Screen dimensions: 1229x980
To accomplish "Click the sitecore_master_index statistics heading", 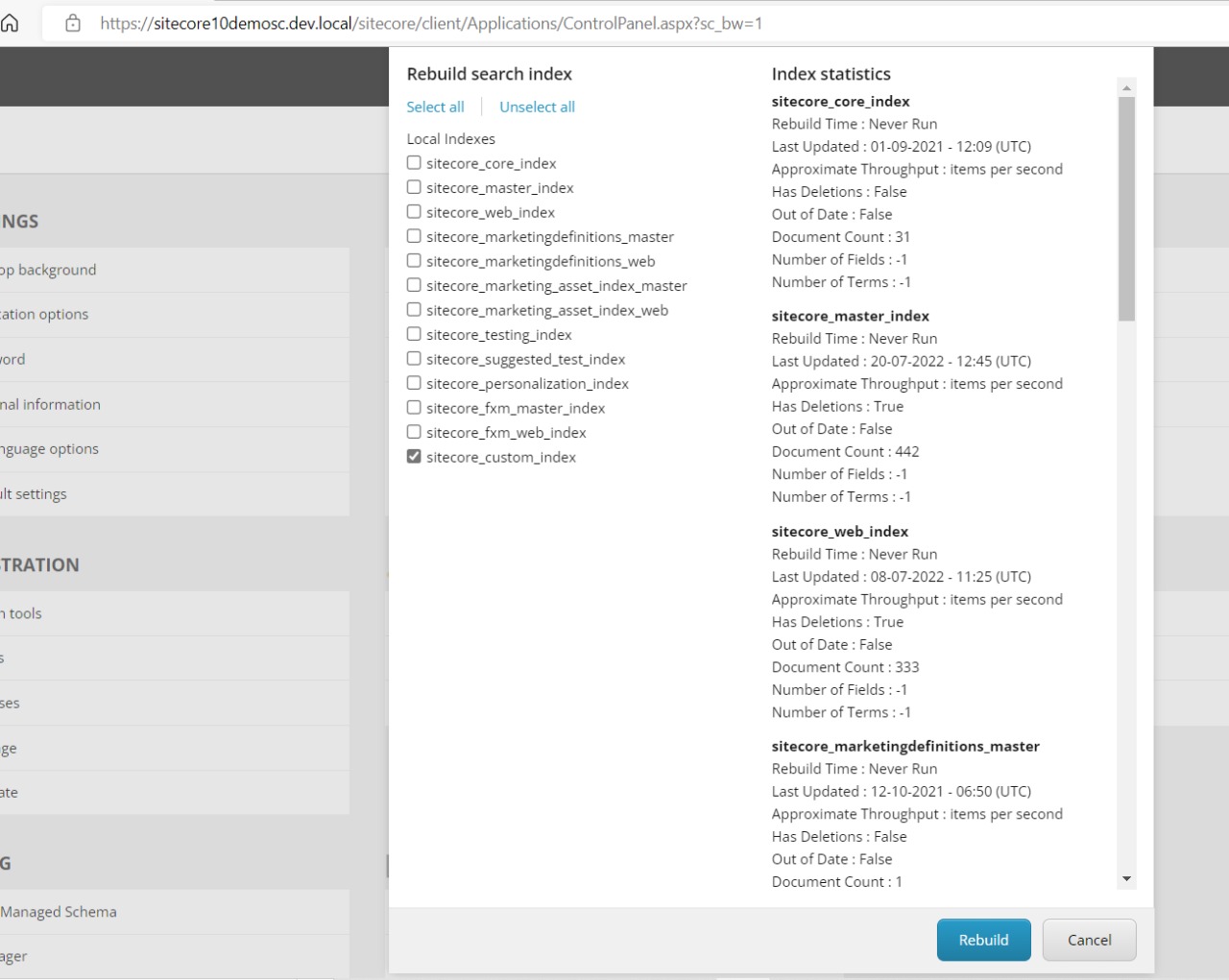I will [850, 316].
